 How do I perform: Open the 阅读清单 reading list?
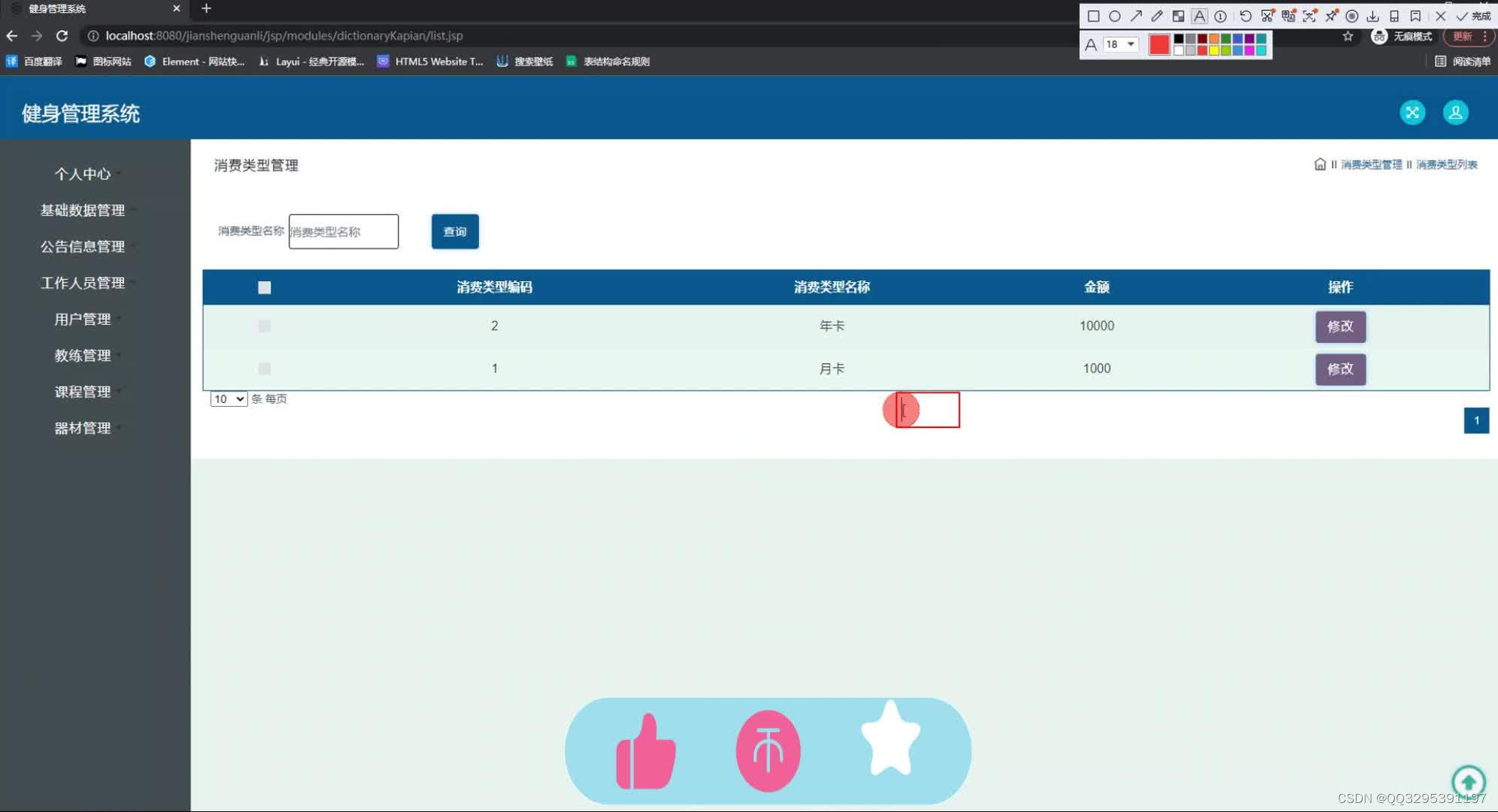(x=1463, y=62)
